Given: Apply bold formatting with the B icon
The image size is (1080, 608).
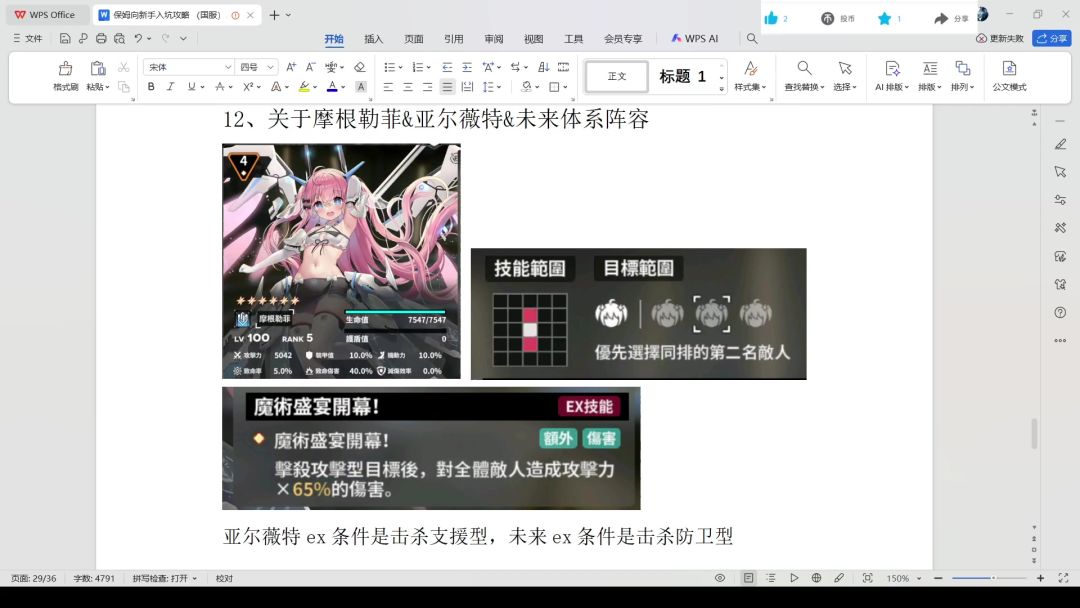Looking at the screenshot, I should pyautogui.click(x=151, y=87).
